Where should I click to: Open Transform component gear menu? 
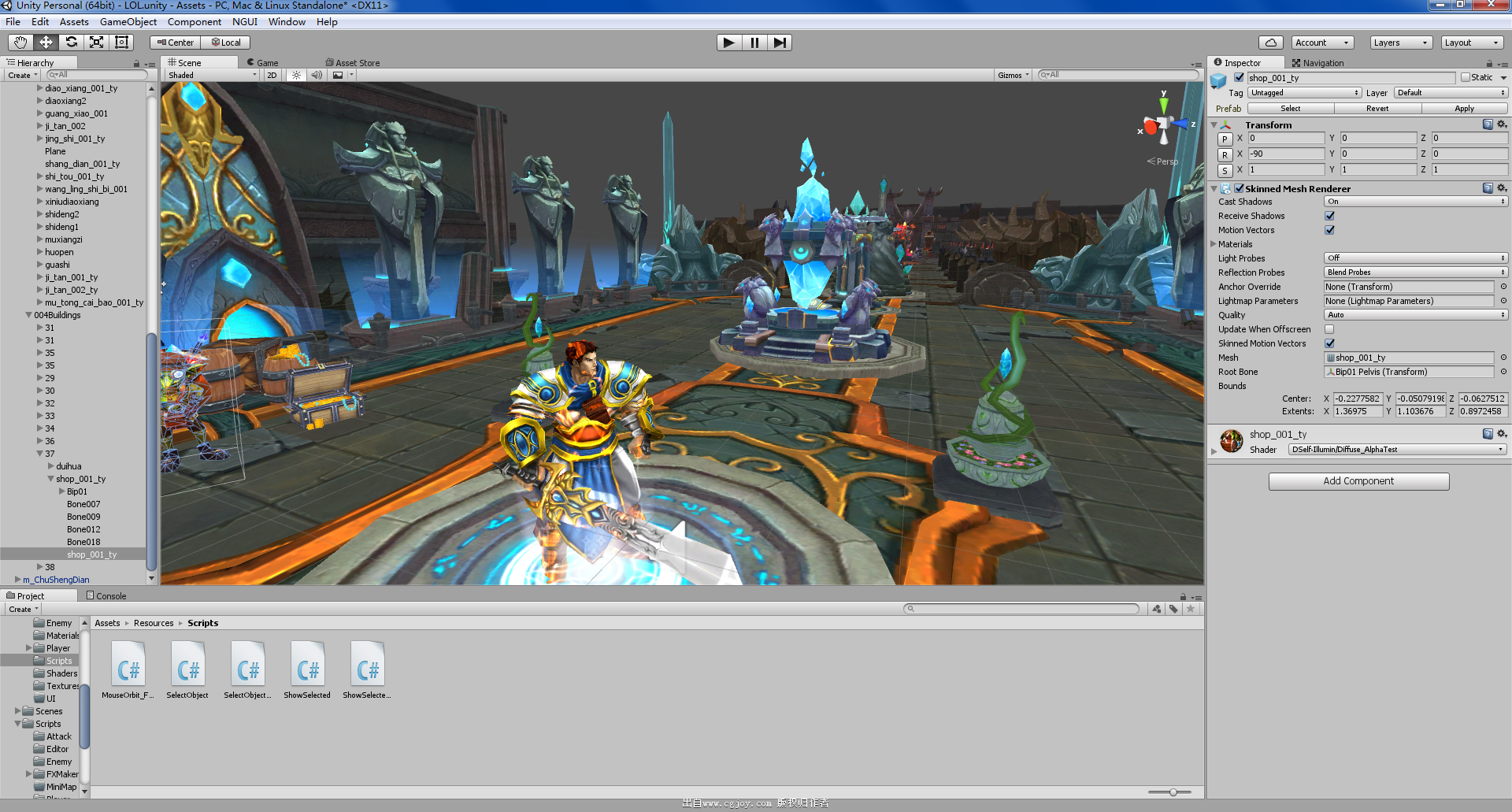tap(1502, 124)
